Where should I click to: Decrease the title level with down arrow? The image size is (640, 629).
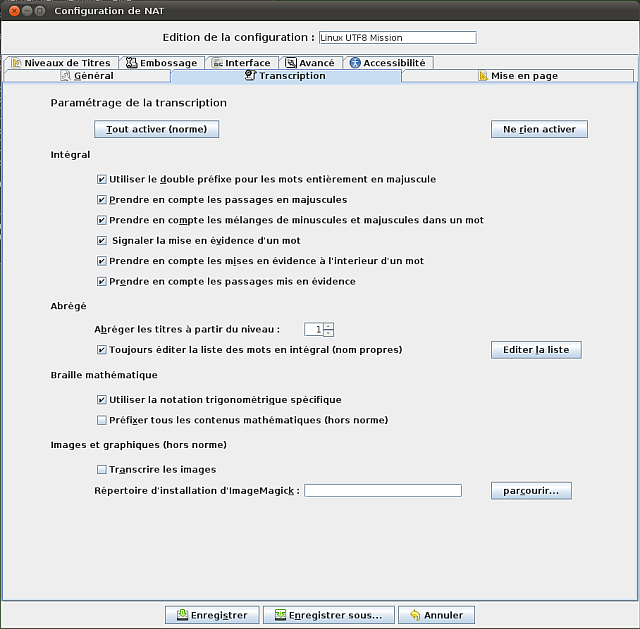click(x=328, y=333)
